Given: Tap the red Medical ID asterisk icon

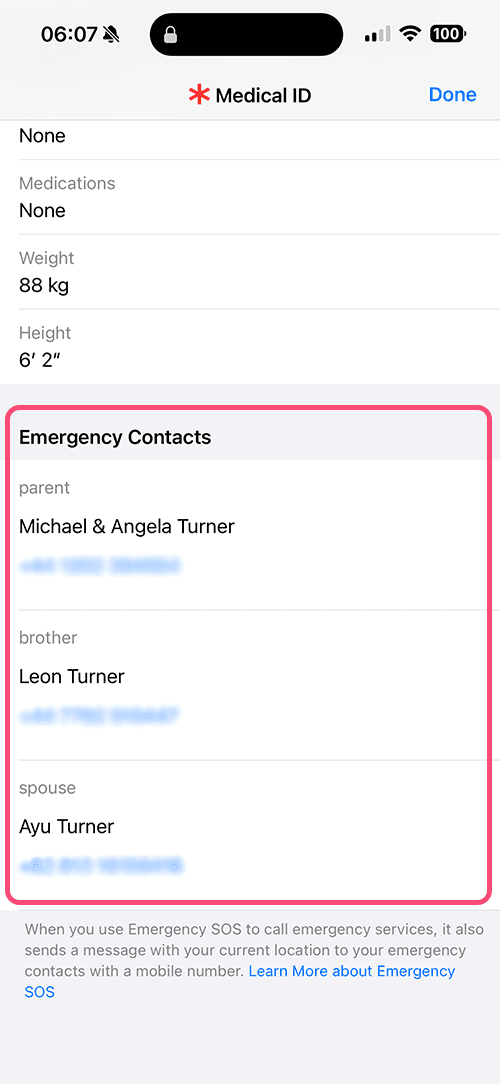Looking at the screenshot, I should tap(199, 95).
